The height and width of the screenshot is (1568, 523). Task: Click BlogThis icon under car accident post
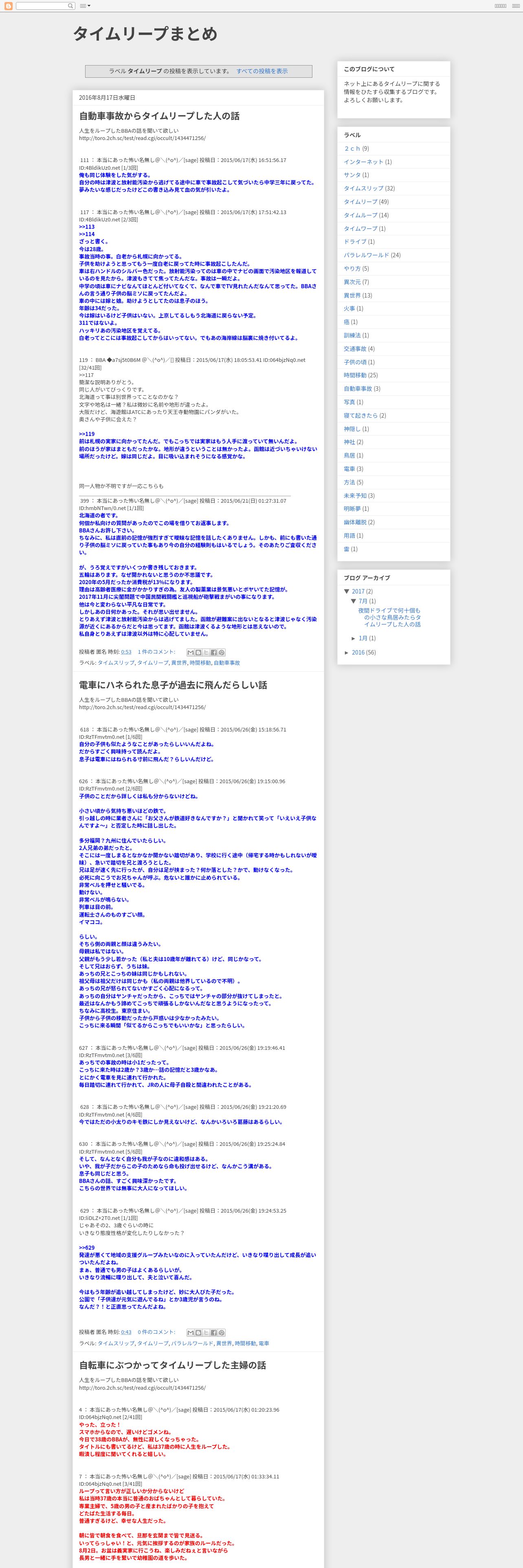coord(198,653)
